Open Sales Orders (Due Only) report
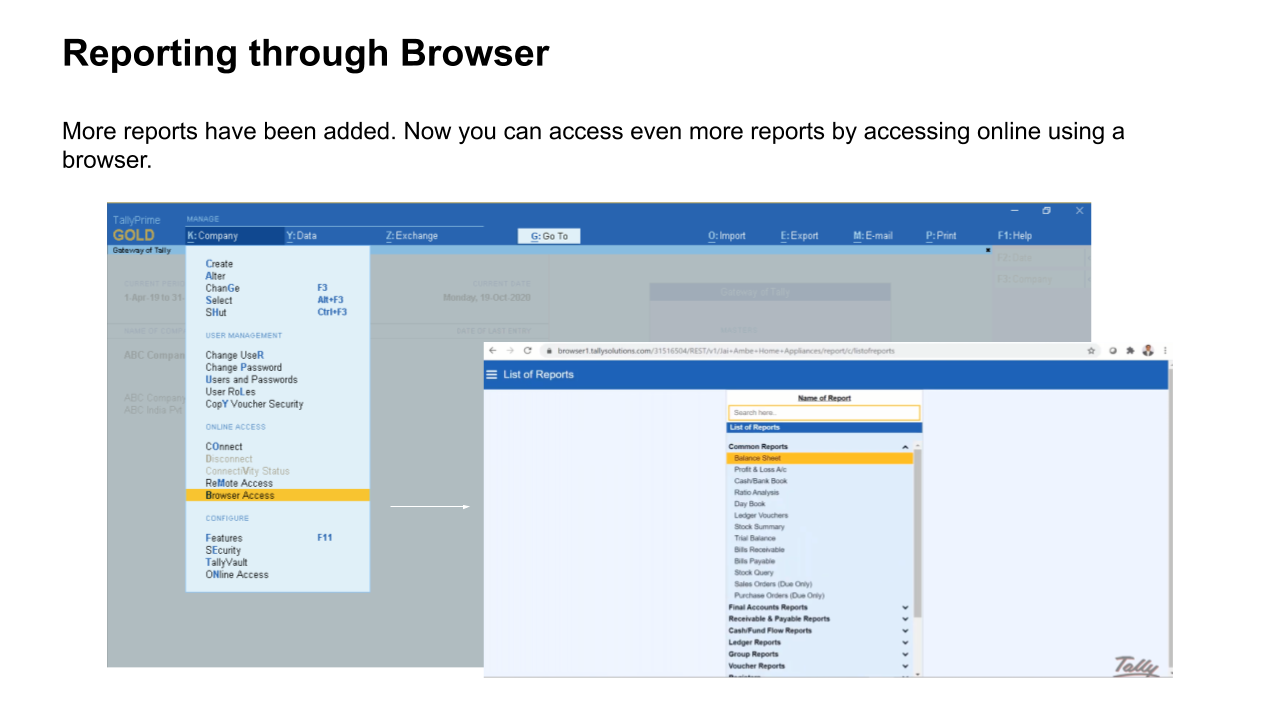The image size is (1280, 720). tap(773, 584)
